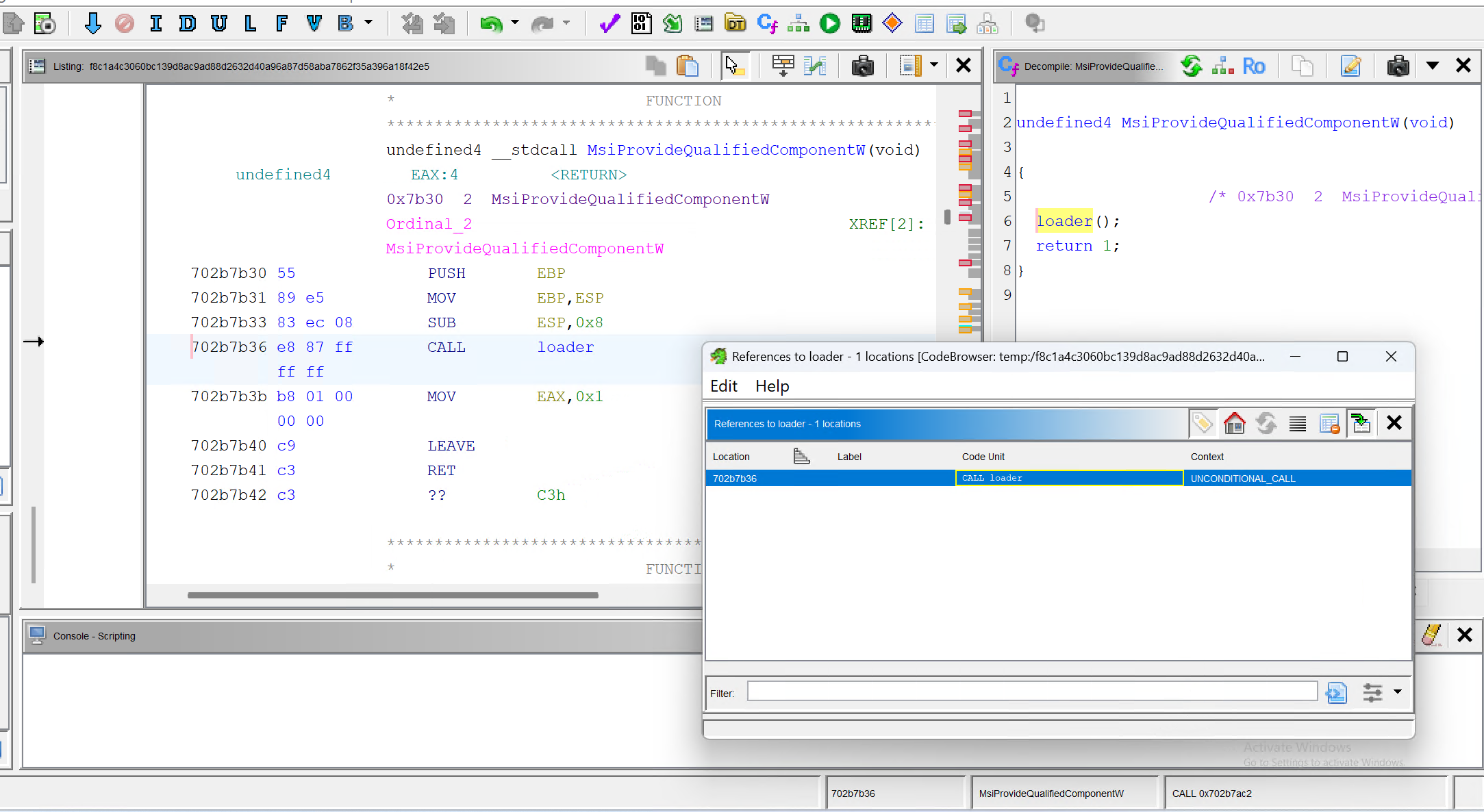Click the re-decompile green refresh icon
Screen dimensions: 1484x812
coord(1191,66)
